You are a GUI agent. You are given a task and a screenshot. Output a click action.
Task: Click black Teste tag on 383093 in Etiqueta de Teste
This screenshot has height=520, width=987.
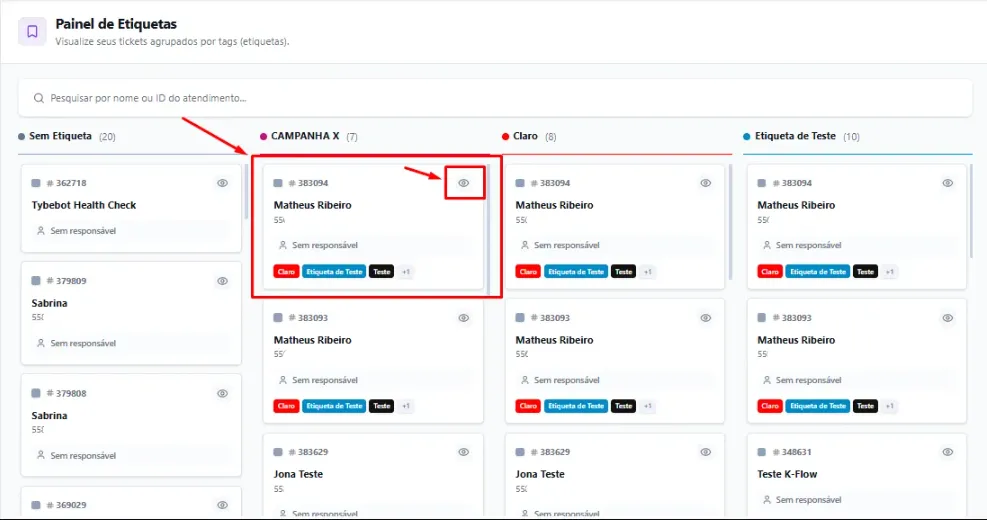[x=866, y=406]
